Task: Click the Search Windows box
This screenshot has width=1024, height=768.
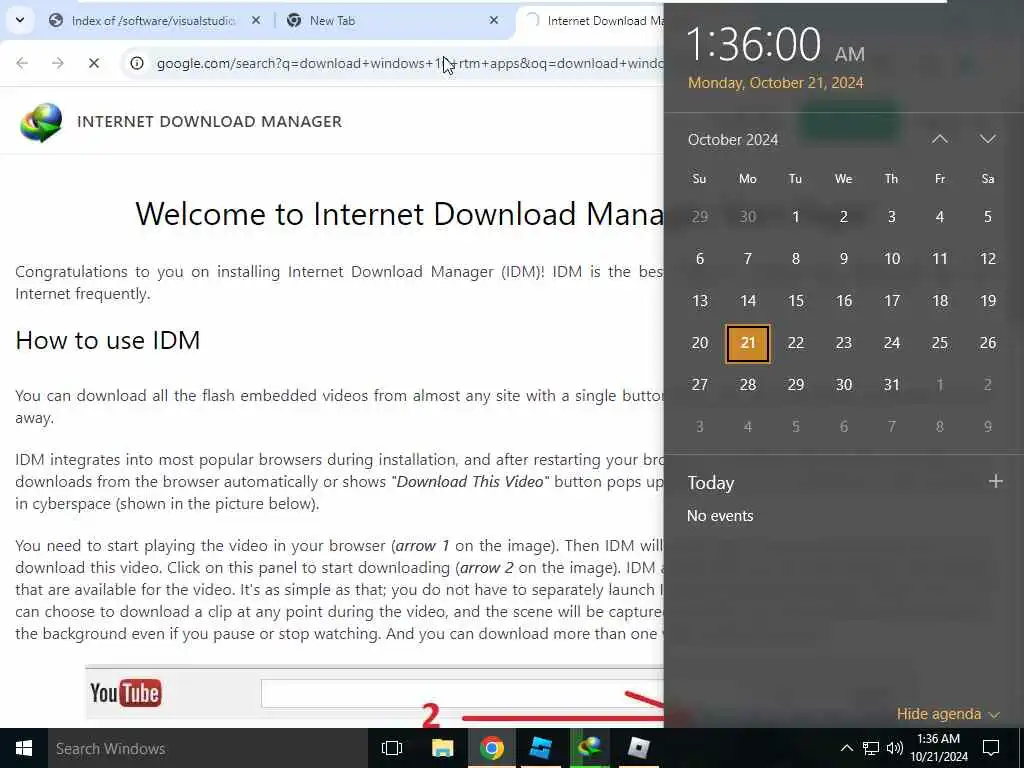Action: pos(207,748)
